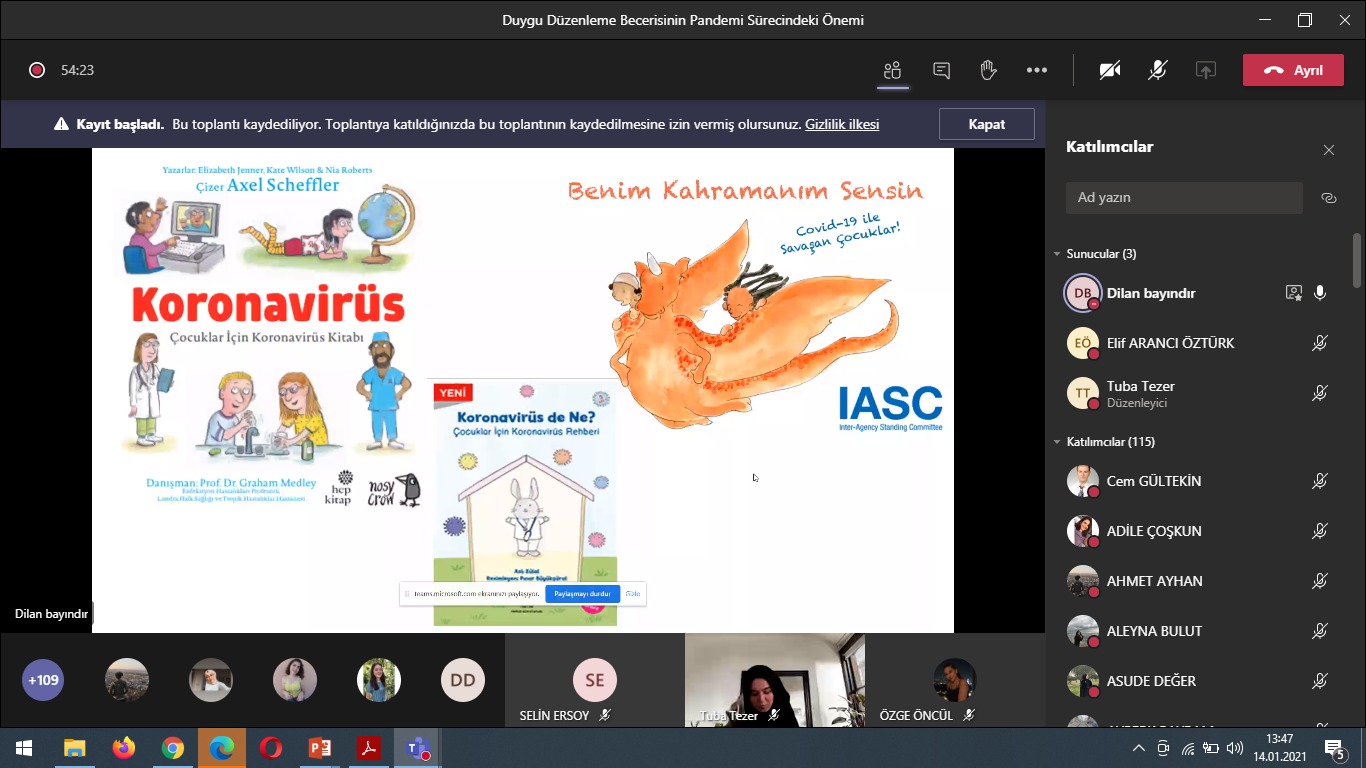Click the muted mic icon for ASUDE DEĞER
Screen dimensions: 1366x768
1320,681
